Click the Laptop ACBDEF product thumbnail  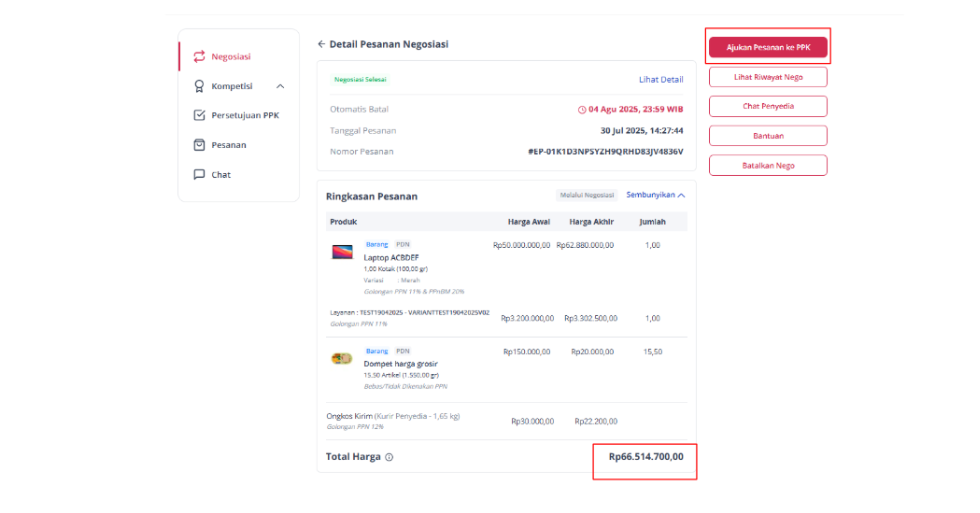pos(342,252)
